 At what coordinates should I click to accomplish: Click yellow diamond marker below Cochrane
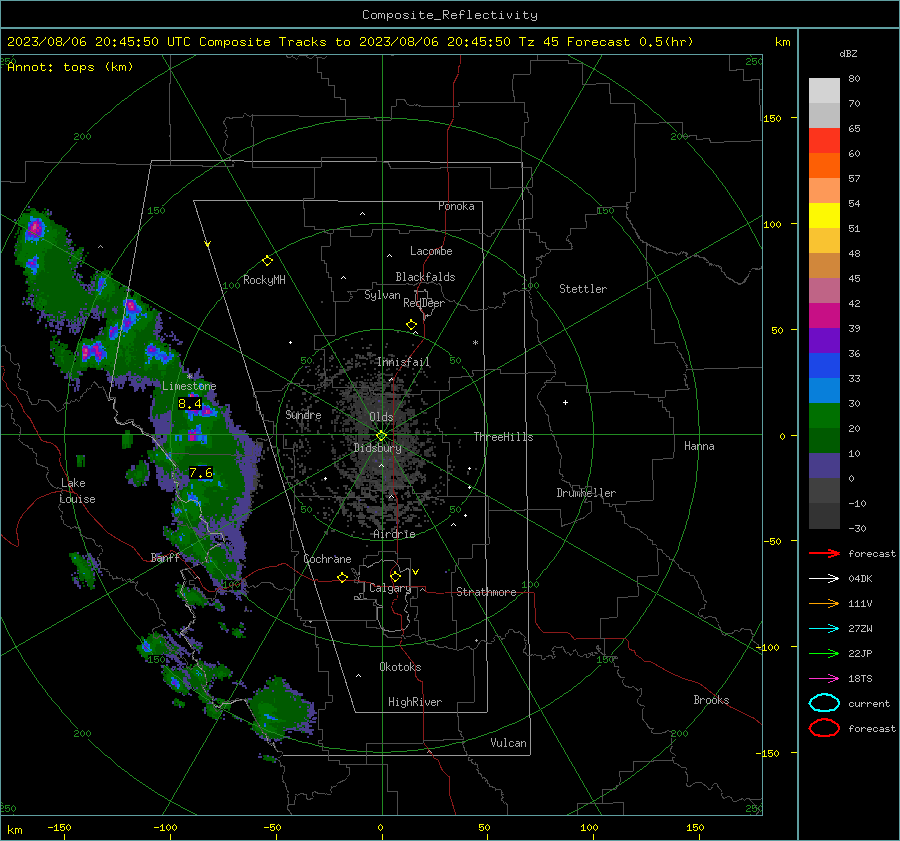[x=343, y=577]
